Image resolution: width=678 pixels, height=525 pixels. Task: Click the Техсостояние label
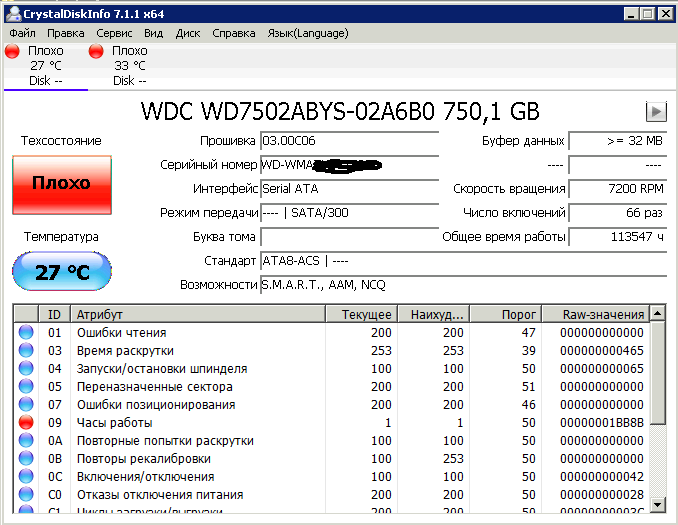pos(61,141)
